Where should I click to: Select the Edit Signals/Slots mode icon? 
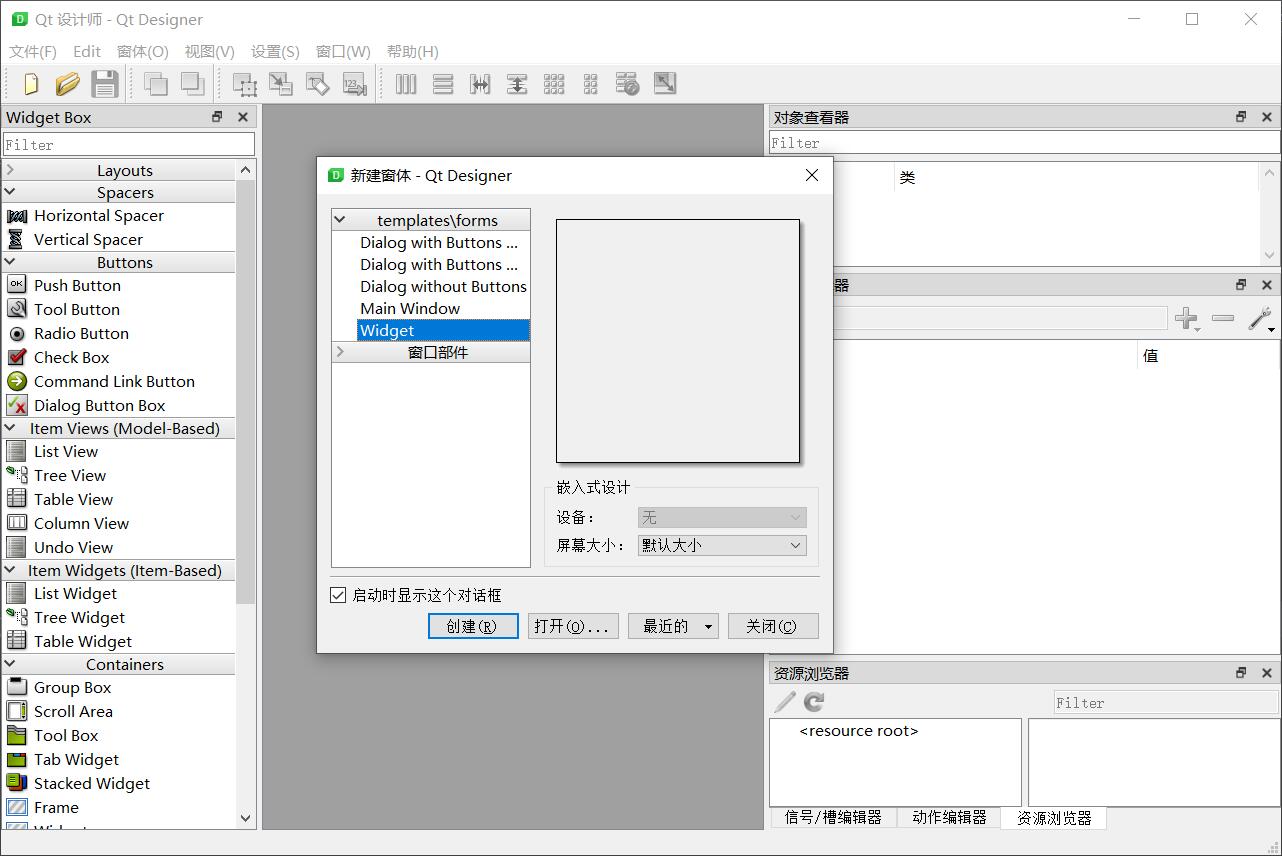click(281, 84)
